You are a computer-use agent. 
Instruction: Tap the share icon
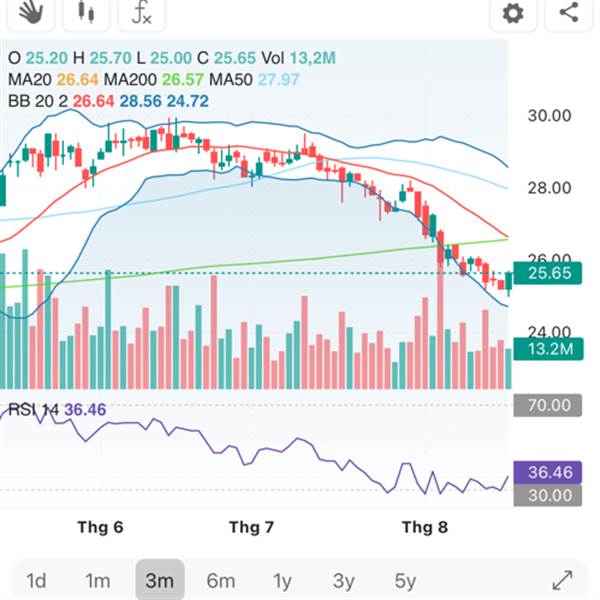coord(568,13)
